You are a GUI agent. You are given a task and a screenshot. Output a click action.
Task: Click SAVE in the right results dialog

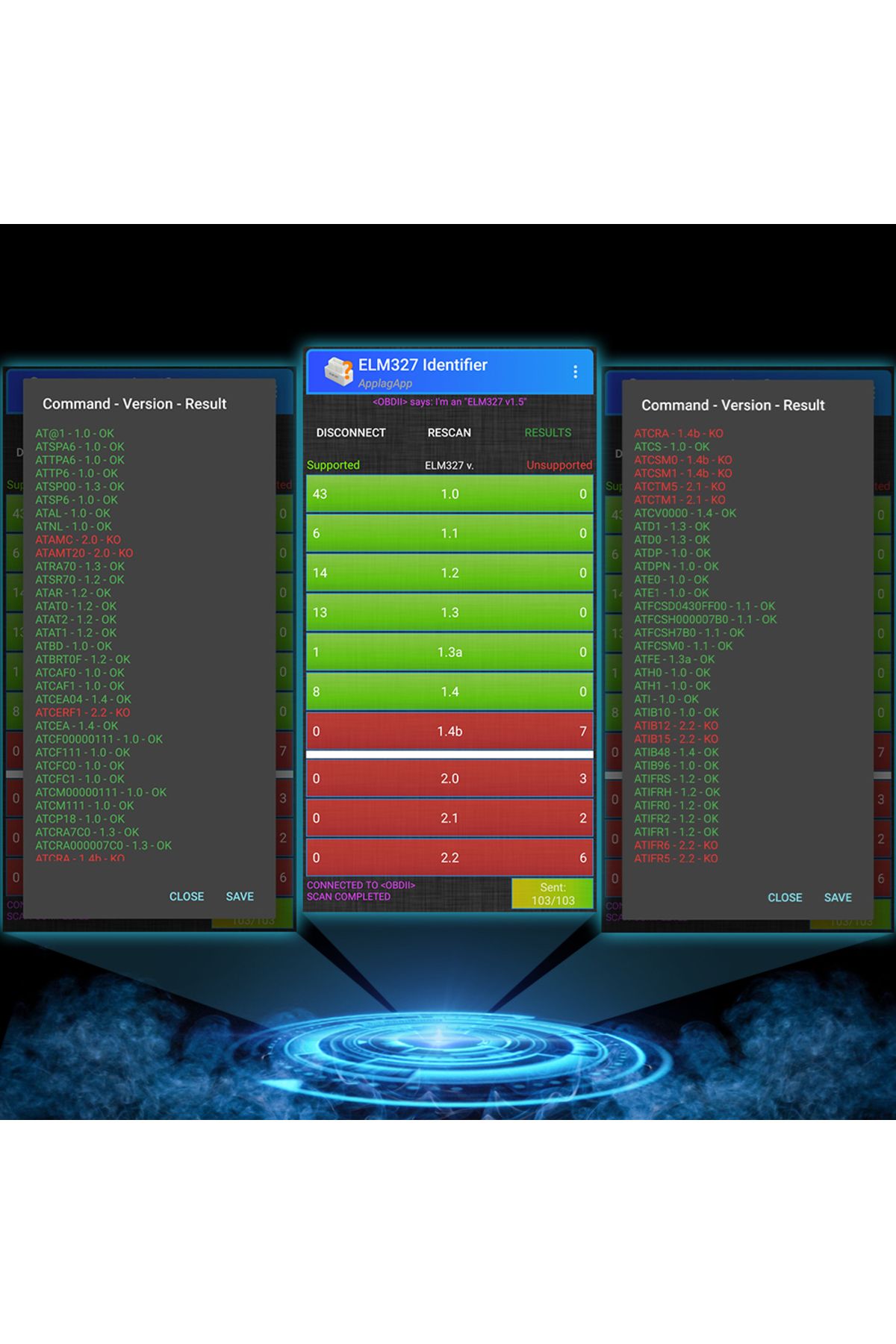click(838, 897)
